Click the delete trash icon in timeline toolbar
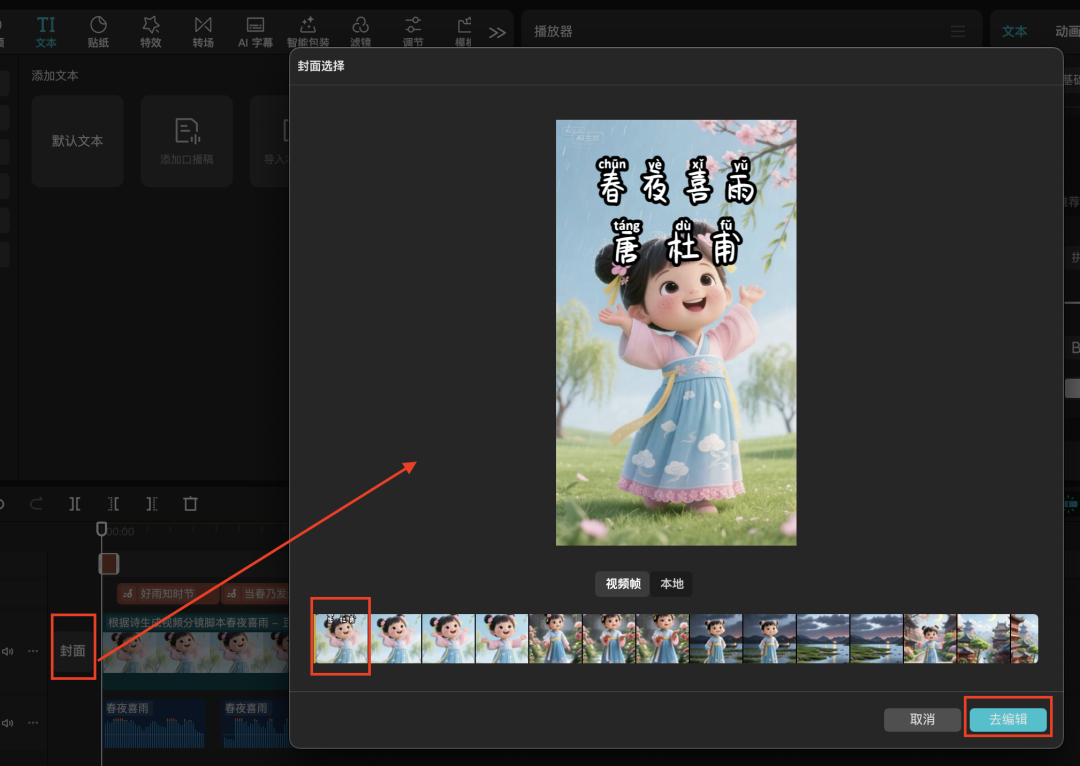Viewport: 1080px width, 766px height. pyautogui.click(x=191, y=504)
